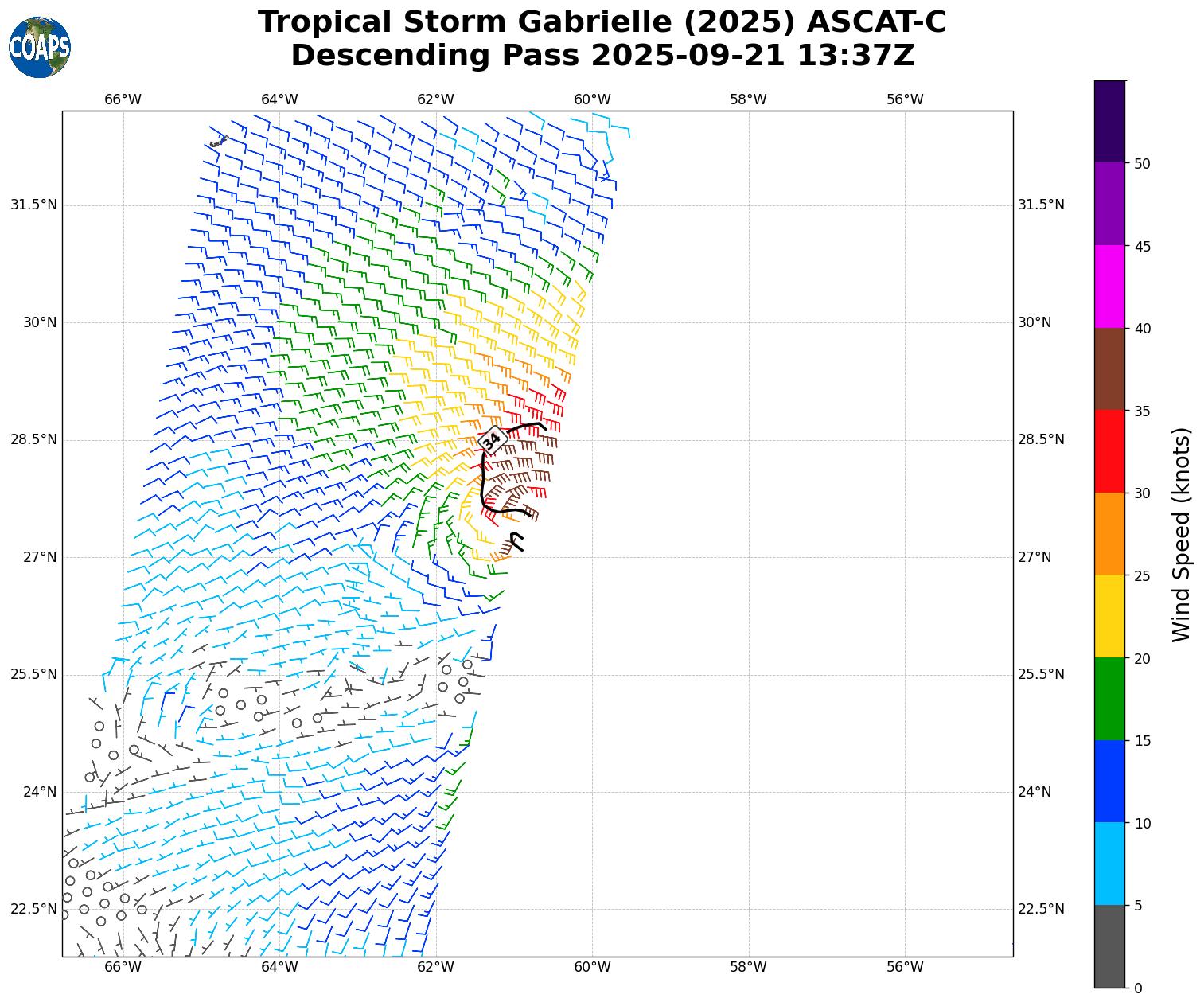Click the left 31.5°N latitude label
This screenshot has height=1006, width=1204.
pyautogui.click(x=33, y=205)
